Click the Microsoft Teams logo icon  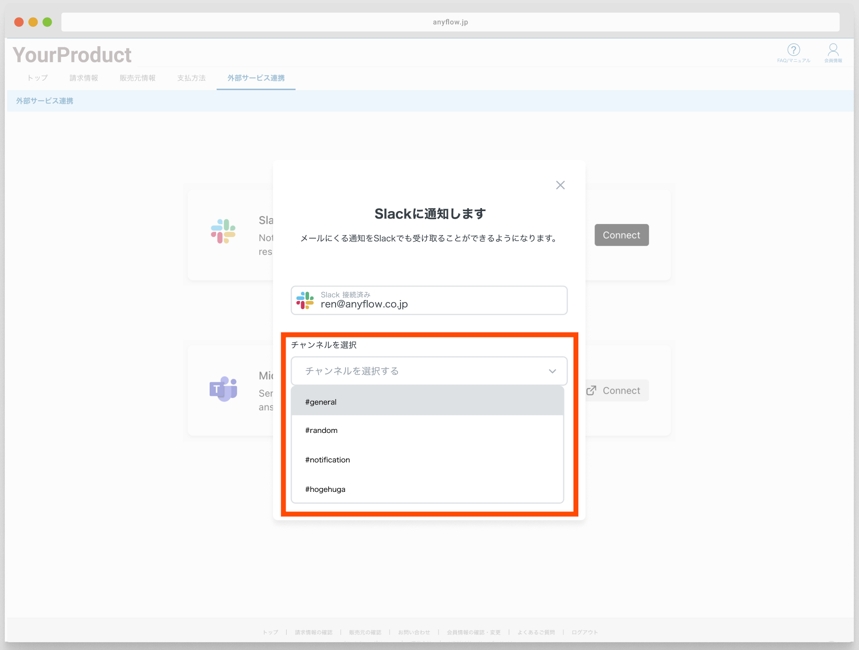[223, 388]
